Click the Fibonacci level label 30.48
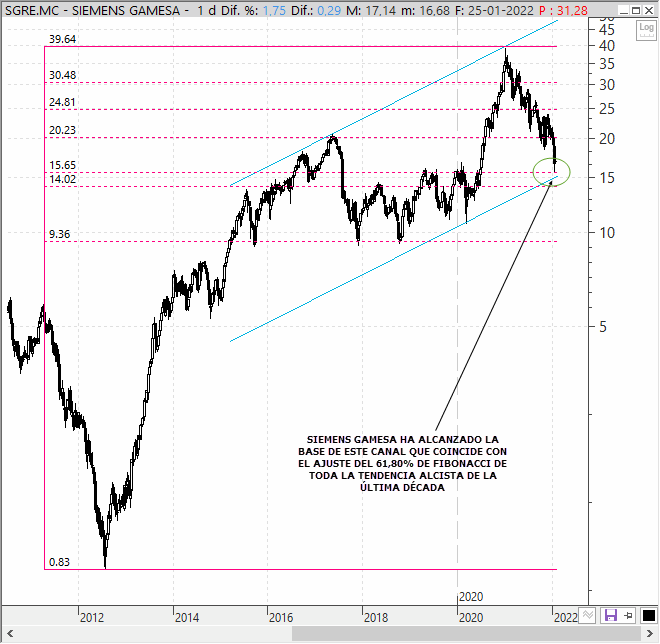This screenshot has width=660, height=644. (63, 75)
